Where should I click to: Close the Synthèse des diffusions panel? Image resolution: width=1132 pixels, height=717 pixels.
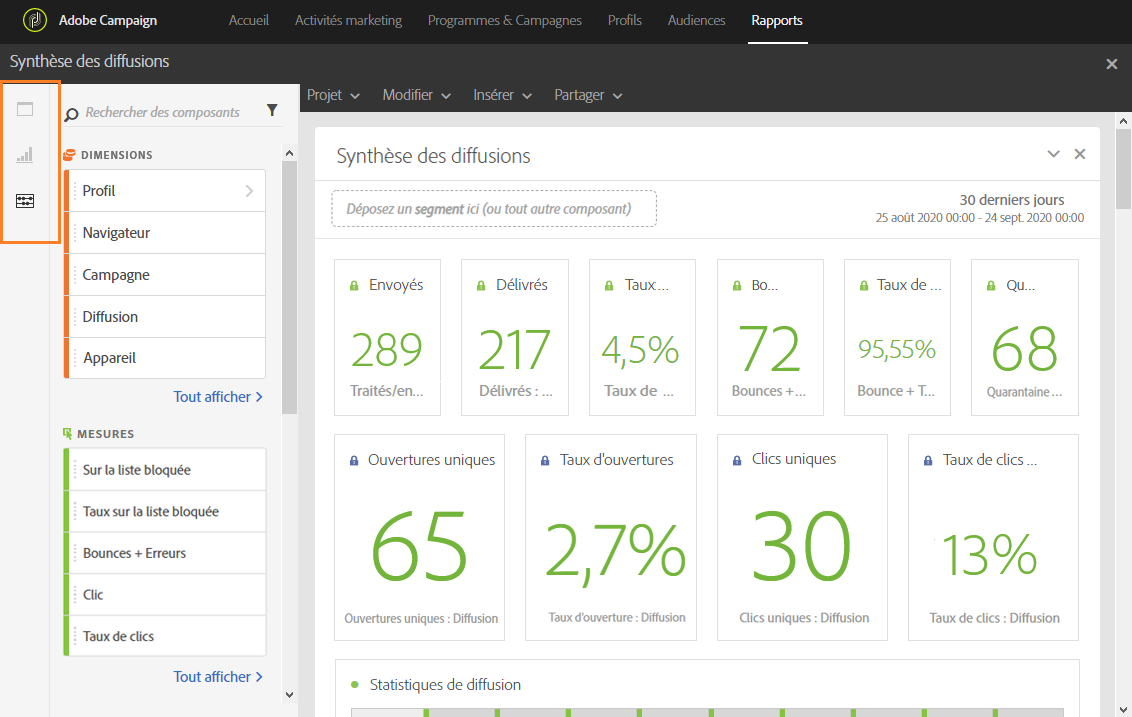pos(1079,154)
